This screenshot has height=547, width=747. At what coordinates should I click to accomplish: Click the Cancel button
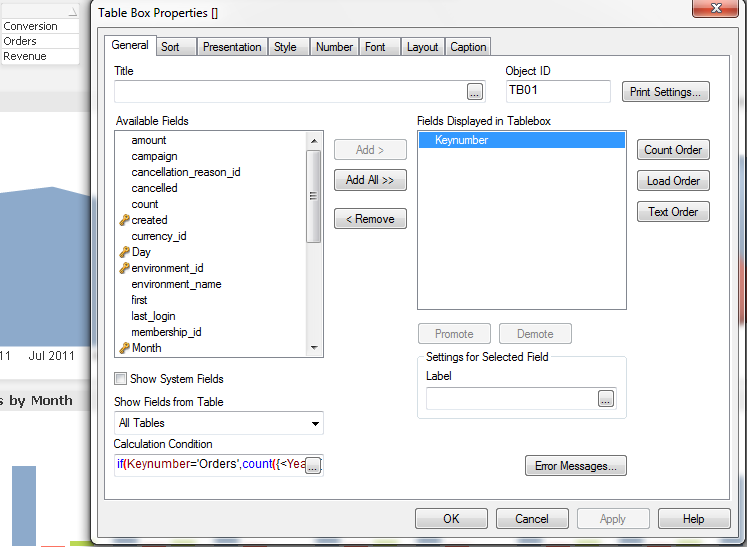click(532, 519)
